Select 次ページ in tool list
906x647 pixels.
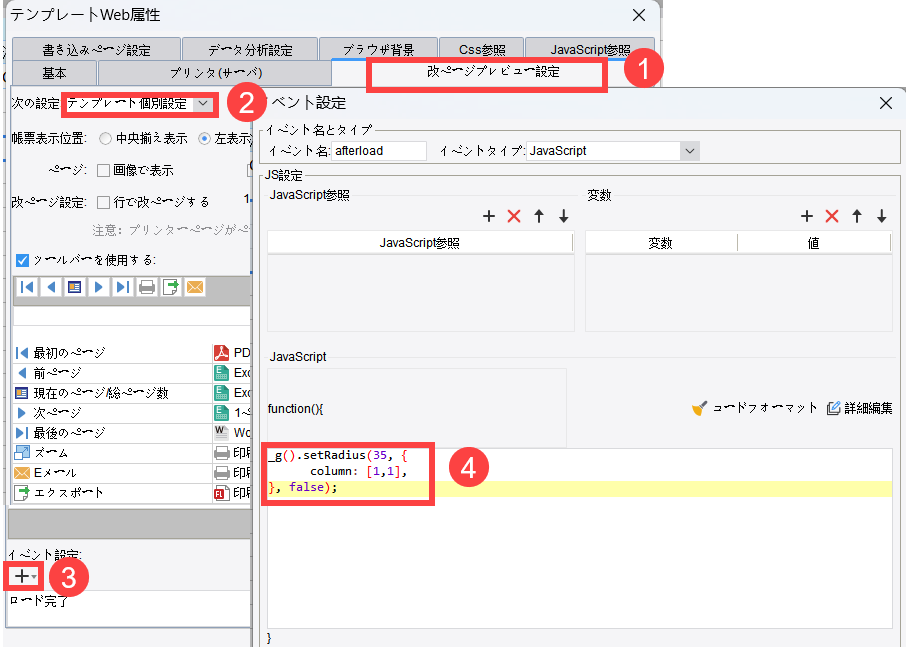(113, 413)
